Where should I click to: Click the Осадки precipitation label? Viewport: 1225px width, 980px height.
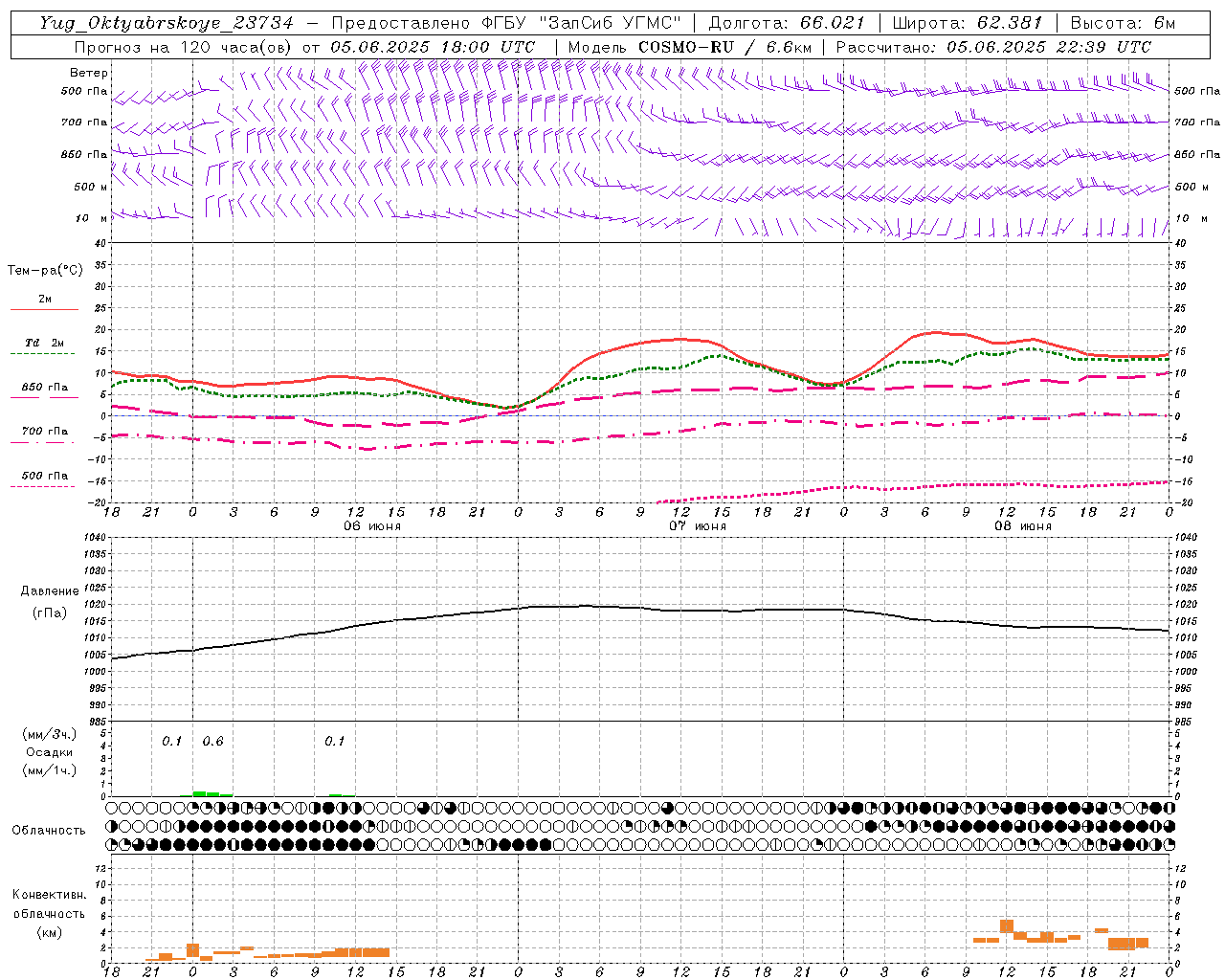(x=50, y=752)
